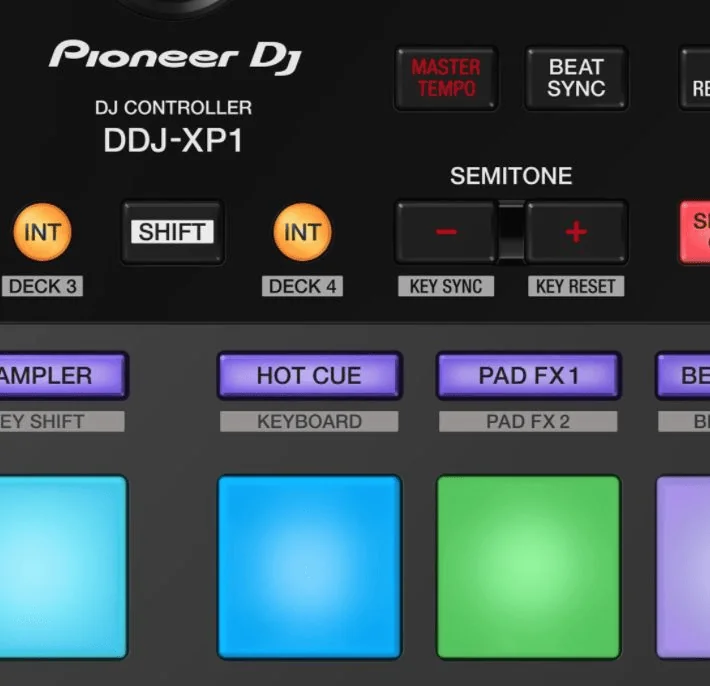Click the Pioneer DJ logo
This screenshot has height=686, width=710.
pyautogui.click(x=174, y=56)
